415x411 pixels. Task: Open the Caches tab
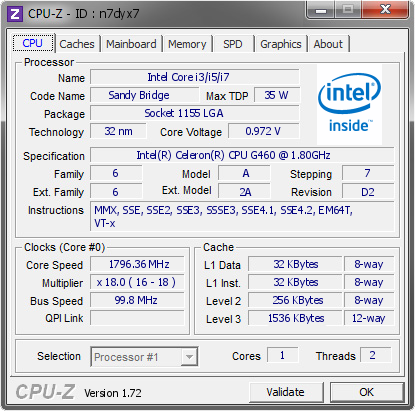point(77,44)
